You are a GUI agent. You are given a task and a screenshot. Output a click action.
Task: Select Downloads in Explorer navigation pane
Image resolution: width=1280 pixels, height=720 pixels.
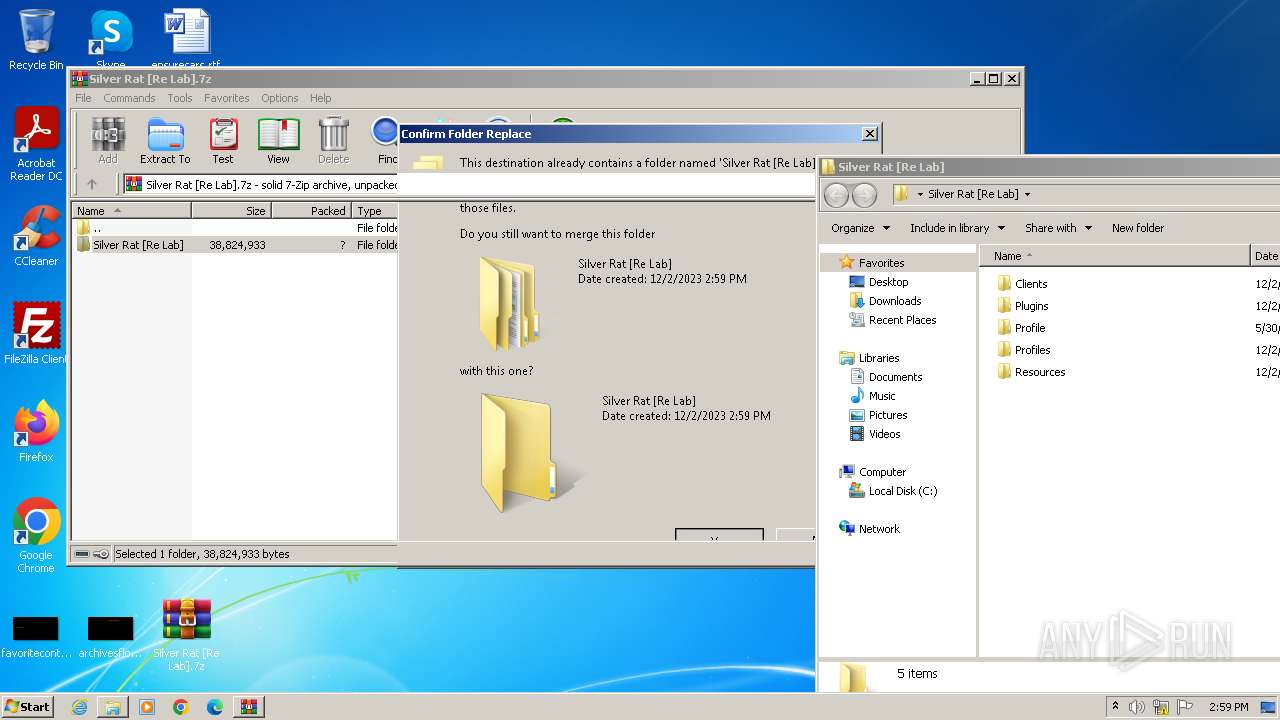pos(895,301)
